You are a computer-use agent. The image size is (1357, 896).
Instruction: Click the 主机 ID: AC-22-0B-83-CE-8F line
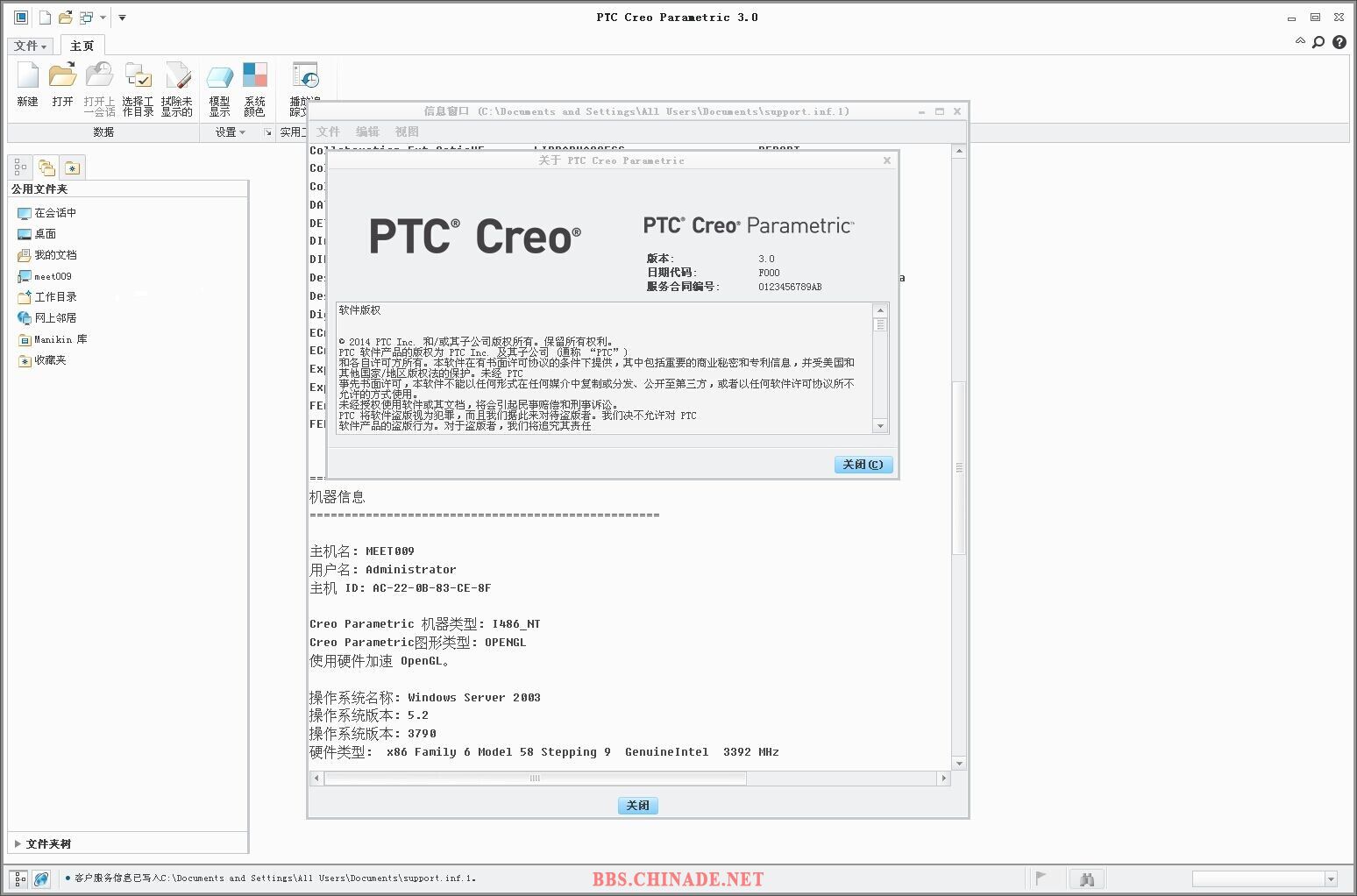tap(401, 588)
